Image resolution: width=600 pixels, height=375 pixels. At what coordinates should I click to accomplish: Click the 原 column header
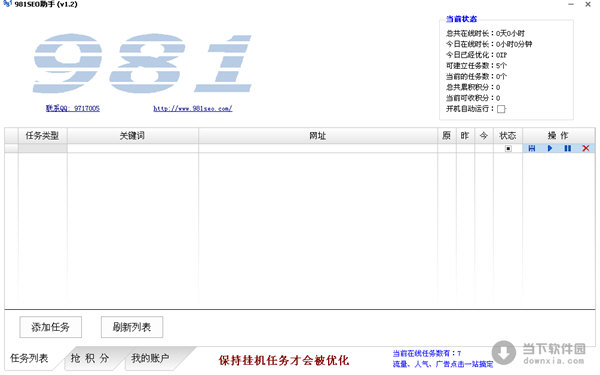click(x=447, y=135)
